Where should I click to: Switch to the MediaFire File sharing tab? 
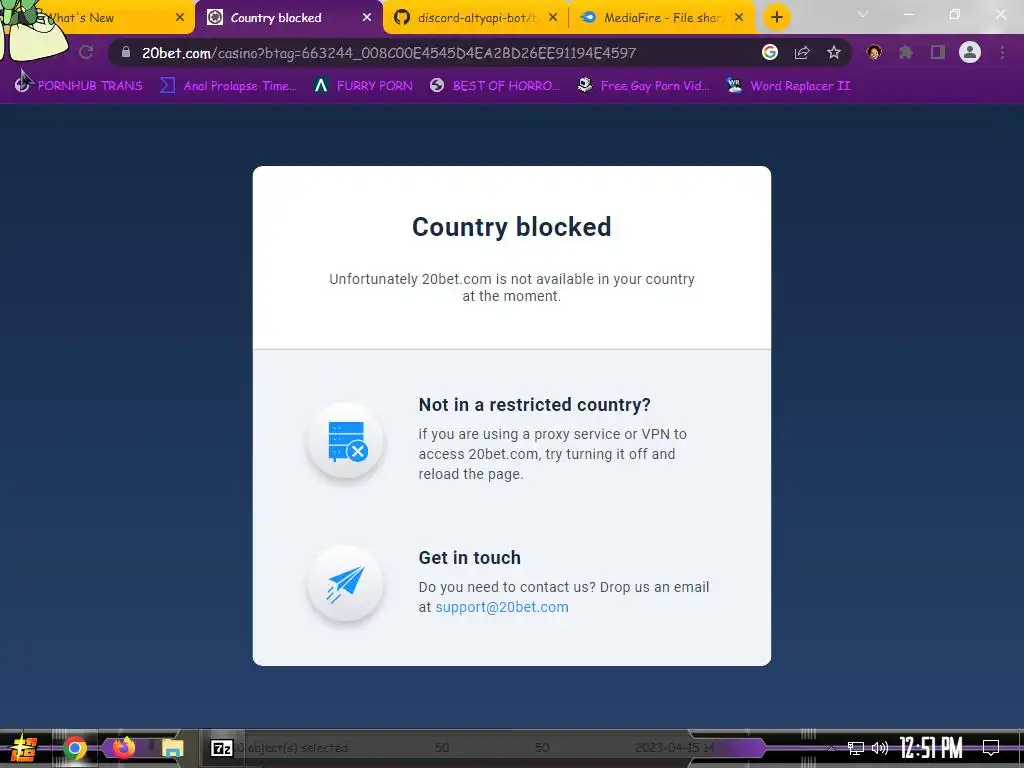tap(663, 18)
